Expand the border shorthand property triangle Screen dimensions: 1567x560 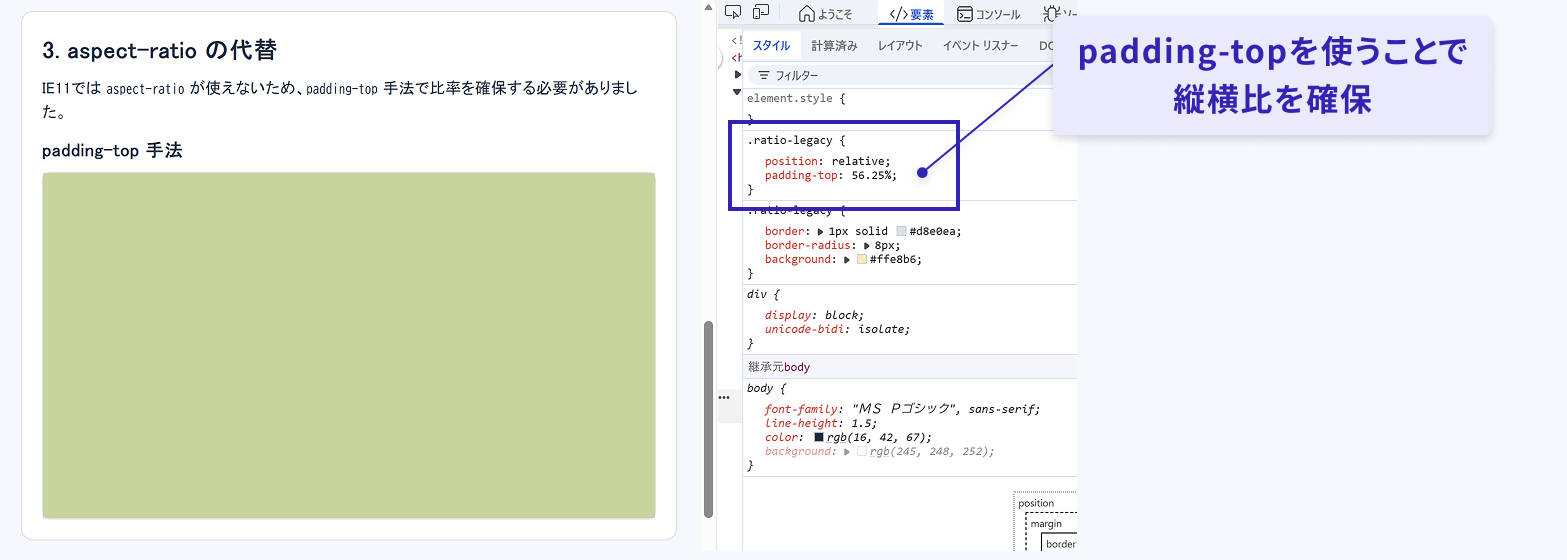[820, 232]
